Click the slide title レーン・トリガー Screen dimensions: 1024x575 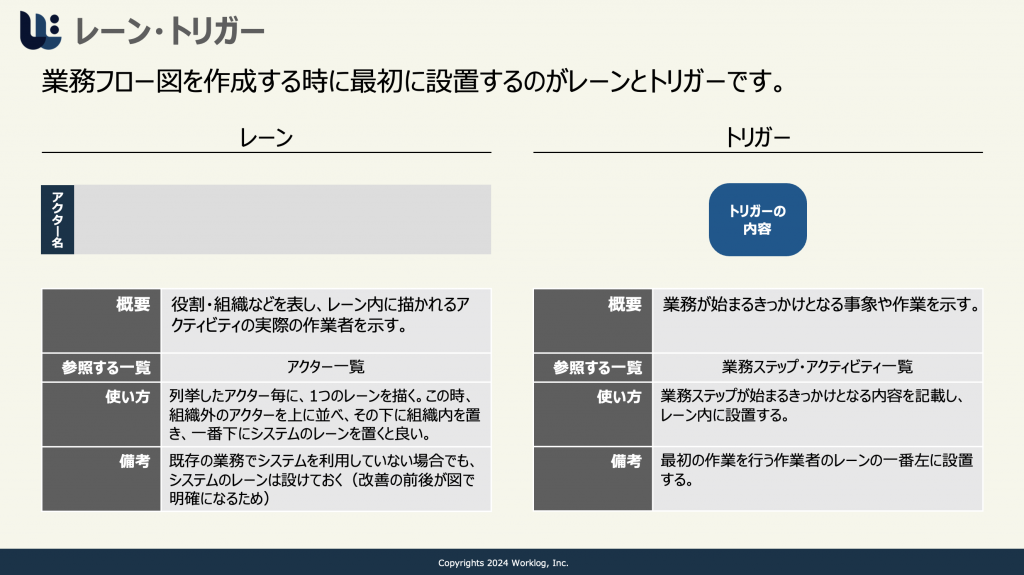[x=170, y=31]
